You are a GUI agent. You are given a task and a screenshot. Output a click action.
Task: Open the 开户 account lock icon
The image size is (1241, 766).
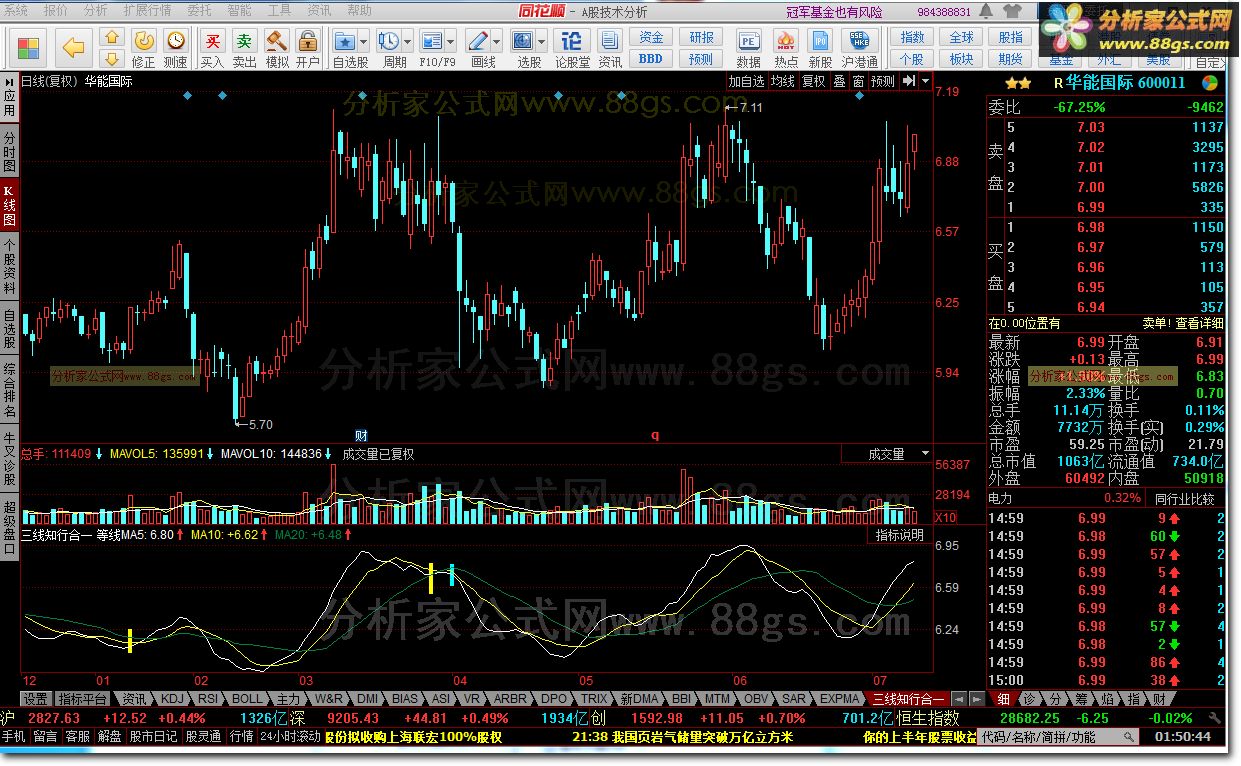(308, 47)
